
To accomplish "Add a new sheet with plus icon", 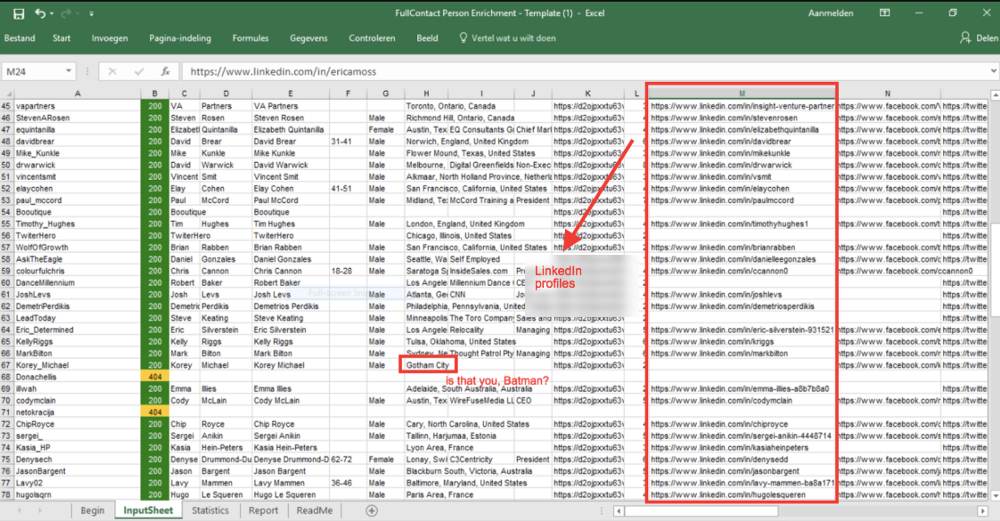I will pyautogui.click(x=372, y=510).
